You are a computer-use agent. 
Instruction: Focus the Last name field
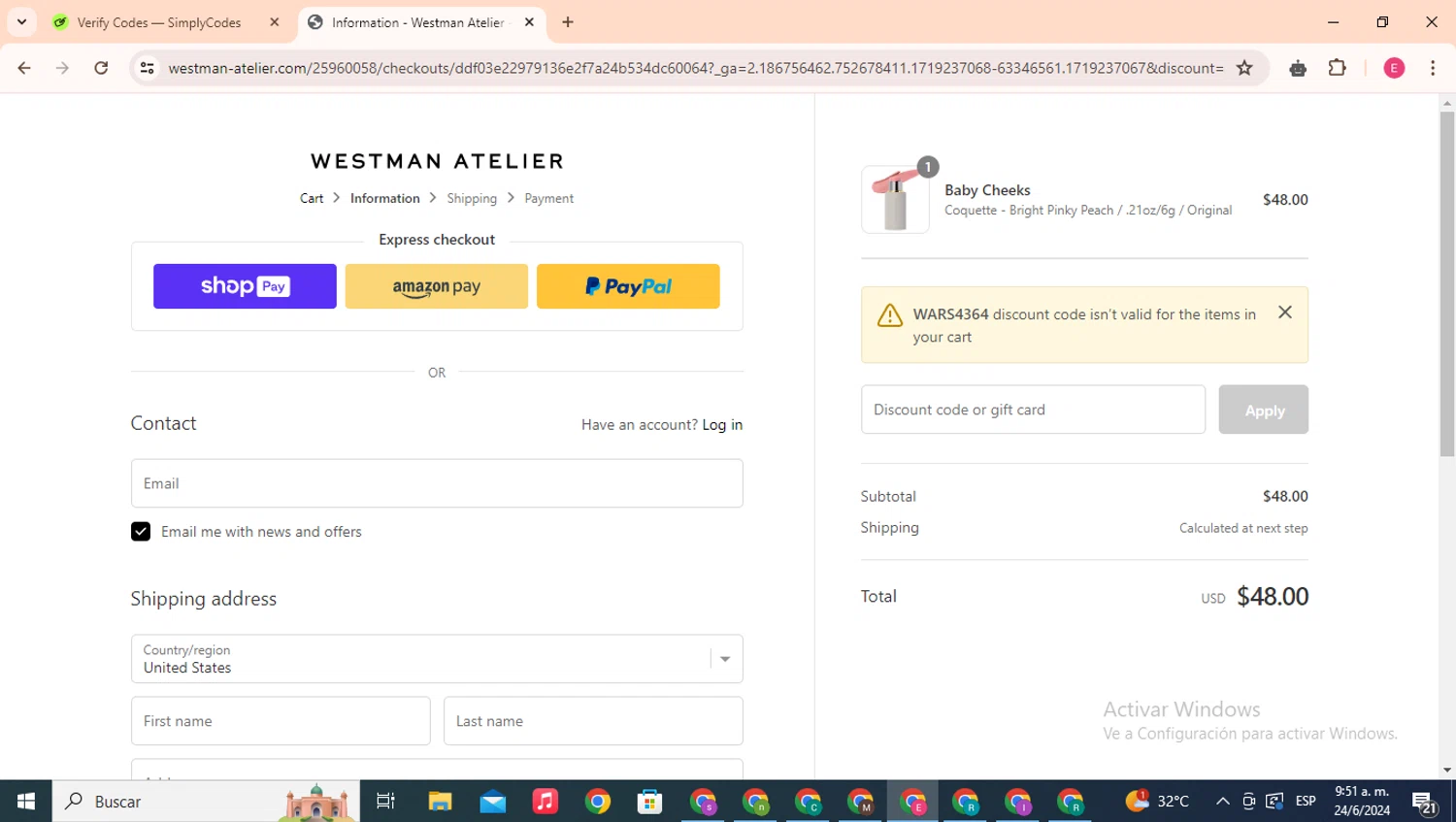tap(593, 721)
